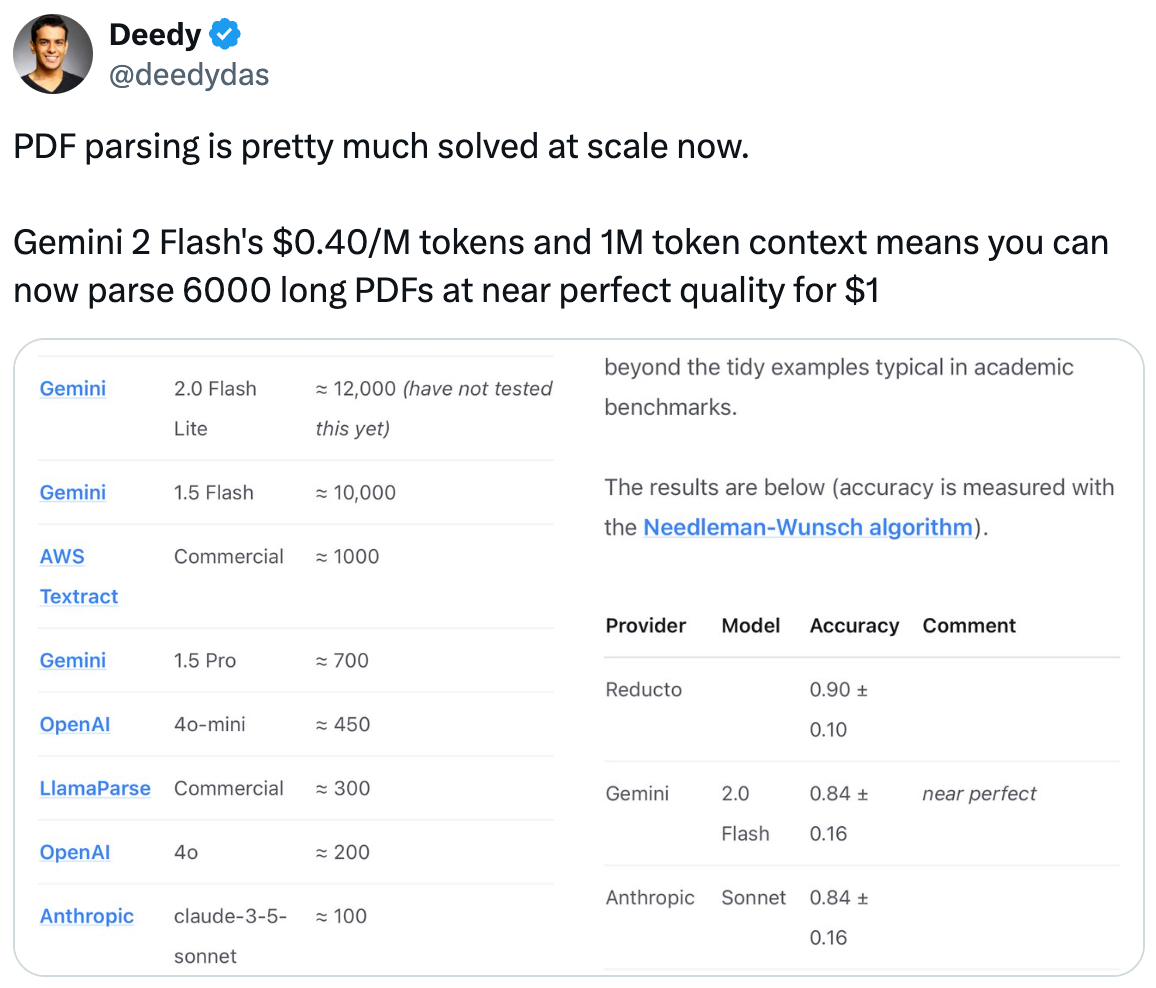This screenshot has width=1156, height=988.
Task: Open the Needleman-Wunsch algorithm link
Action: tap(808, 527)
